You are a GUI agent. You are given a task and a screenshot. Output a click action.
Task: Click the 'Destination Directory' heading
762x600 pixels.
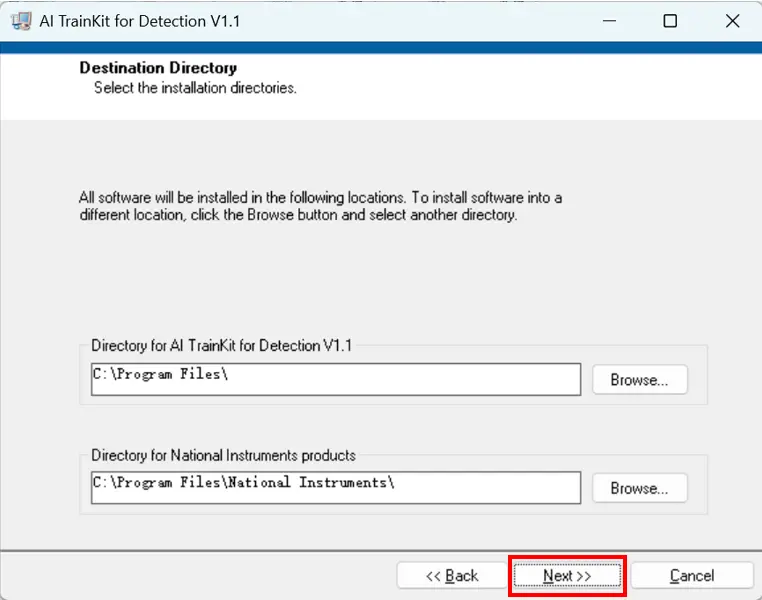click(x=158, y=69)
